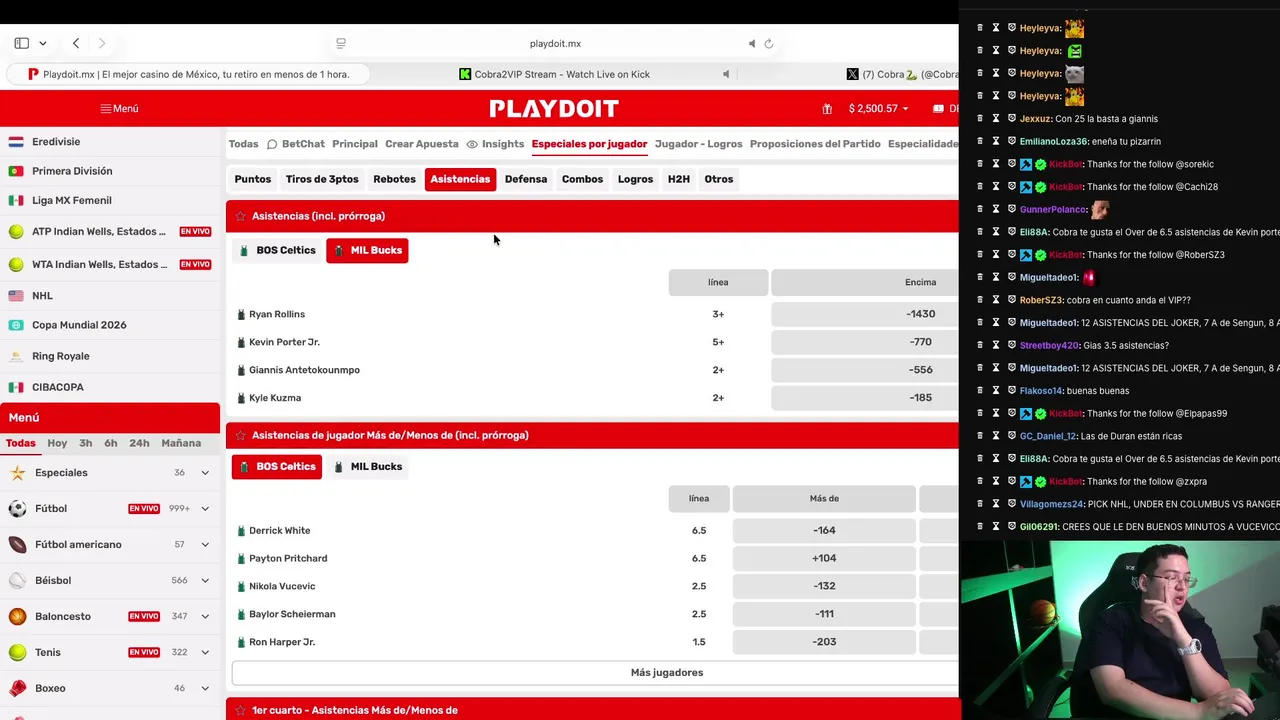1280x720 pixels.
Task: Expand the Boxeo row chevron
Action: coord(205,689)
